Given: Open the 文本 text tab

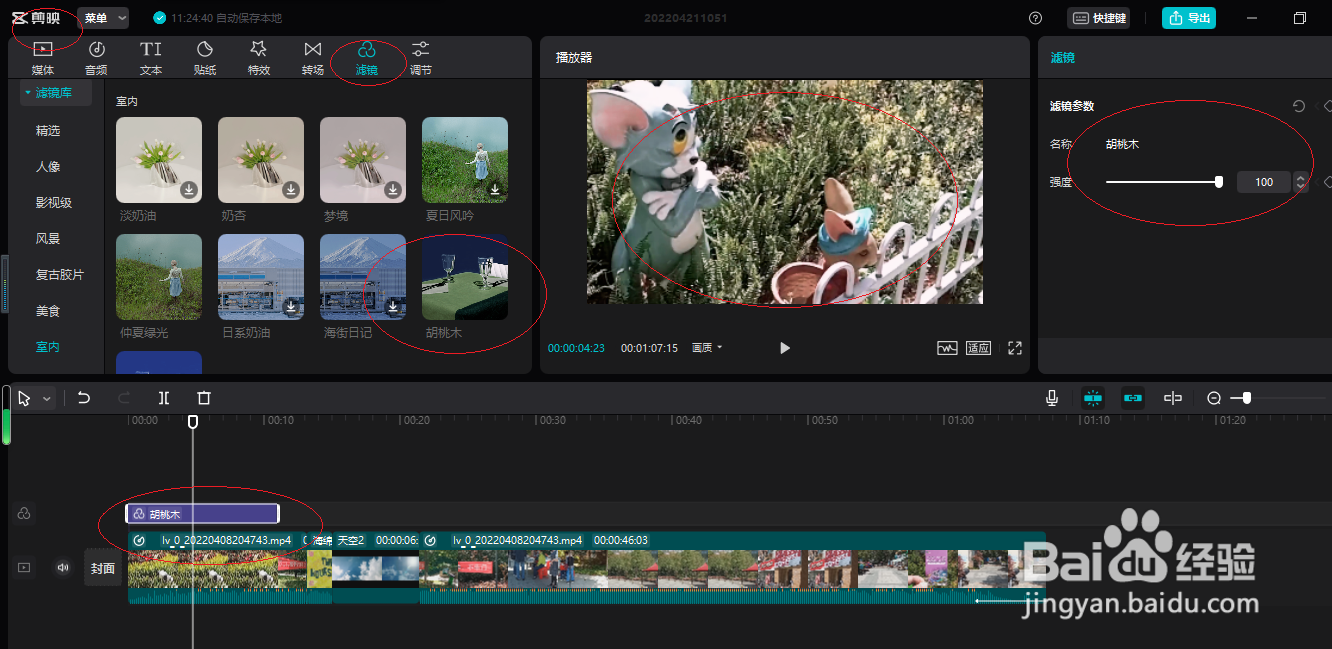Looking at the screenshot, I should (x=150, y=58).
